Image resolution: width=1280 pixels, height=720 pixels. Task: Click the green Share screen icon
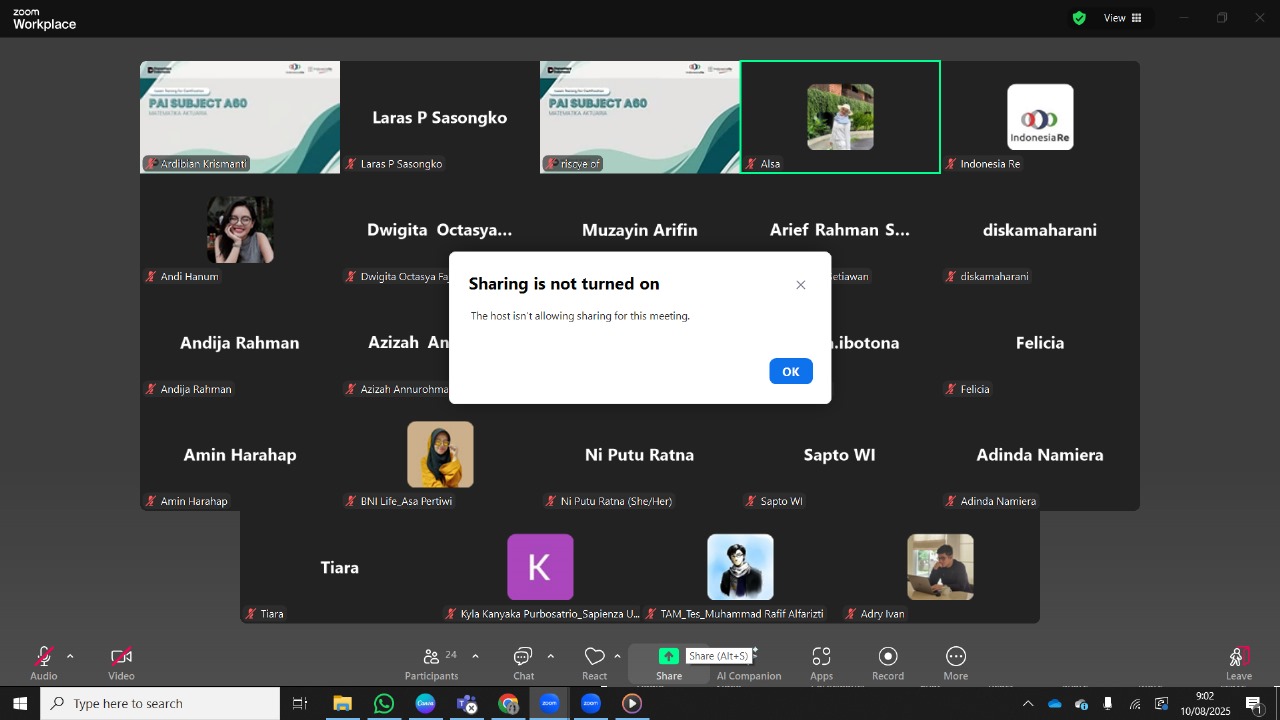669,657
